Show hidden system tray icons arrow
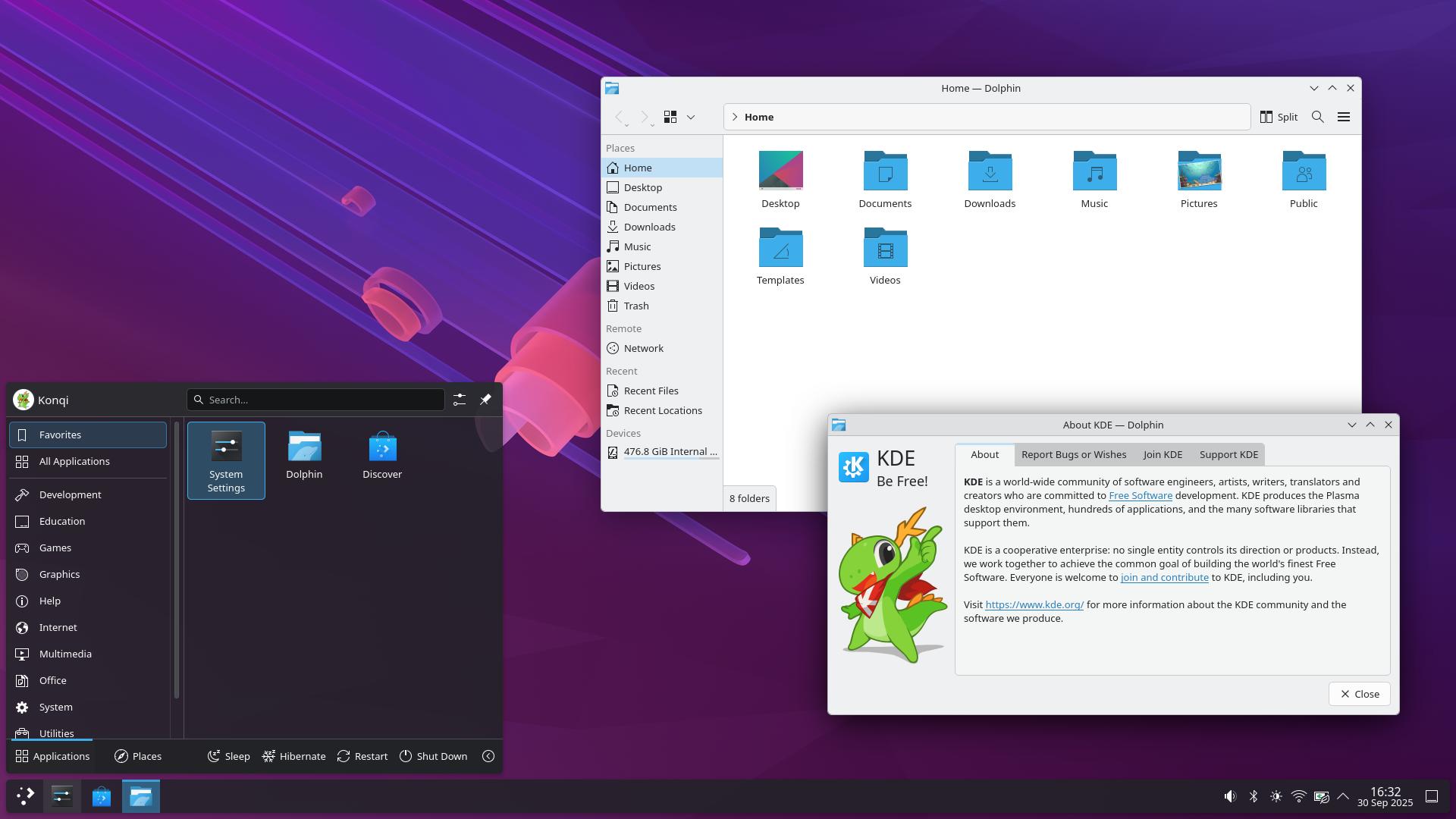1456x819 pixels. tap(1343, 796)
